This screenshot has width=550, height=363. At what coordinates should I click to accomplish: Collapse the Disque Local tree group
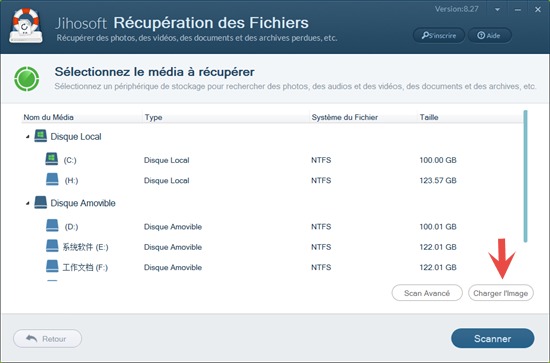coord(27,137)
